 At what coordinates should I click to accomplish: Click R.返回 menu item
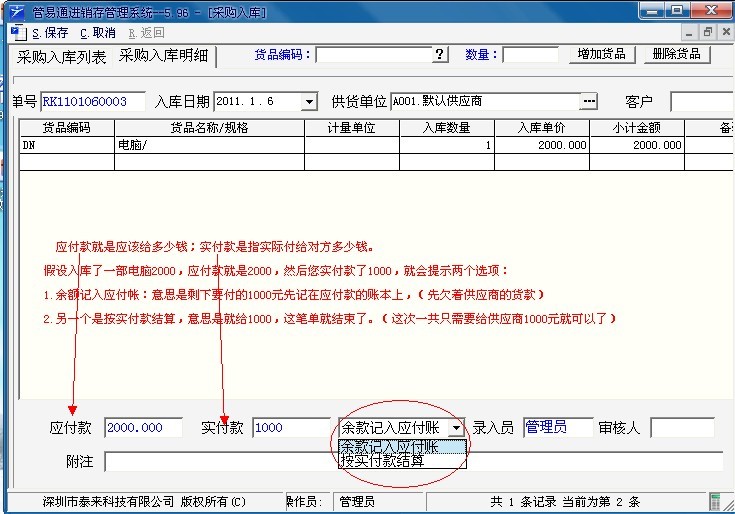click(x=146, y=33)
